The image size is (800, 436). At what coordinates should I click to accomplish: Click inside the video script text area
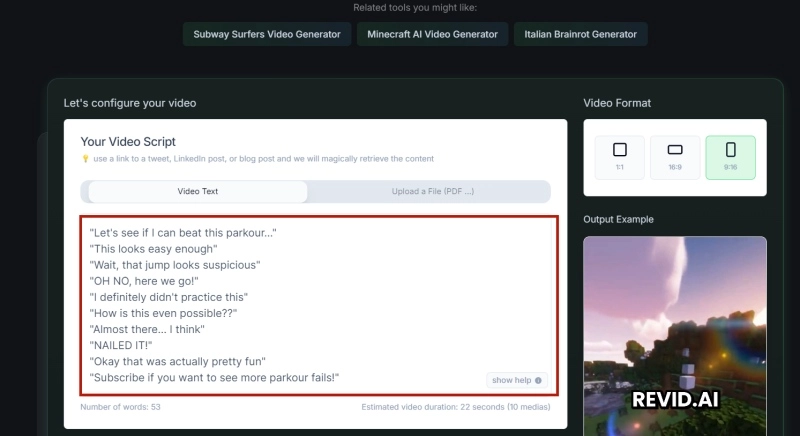point(319,305)
